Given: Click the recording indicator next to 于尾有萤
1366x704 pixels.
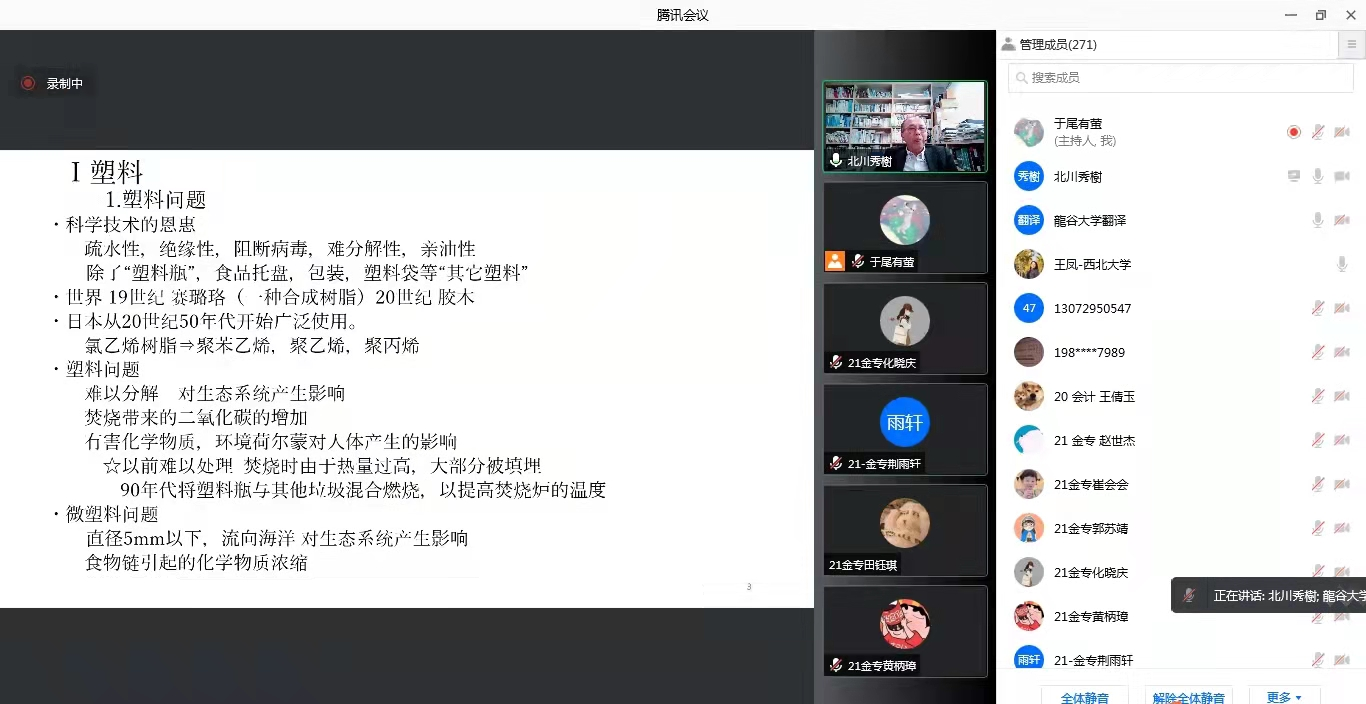Looking at the screenshot, I should point(1293,132).
